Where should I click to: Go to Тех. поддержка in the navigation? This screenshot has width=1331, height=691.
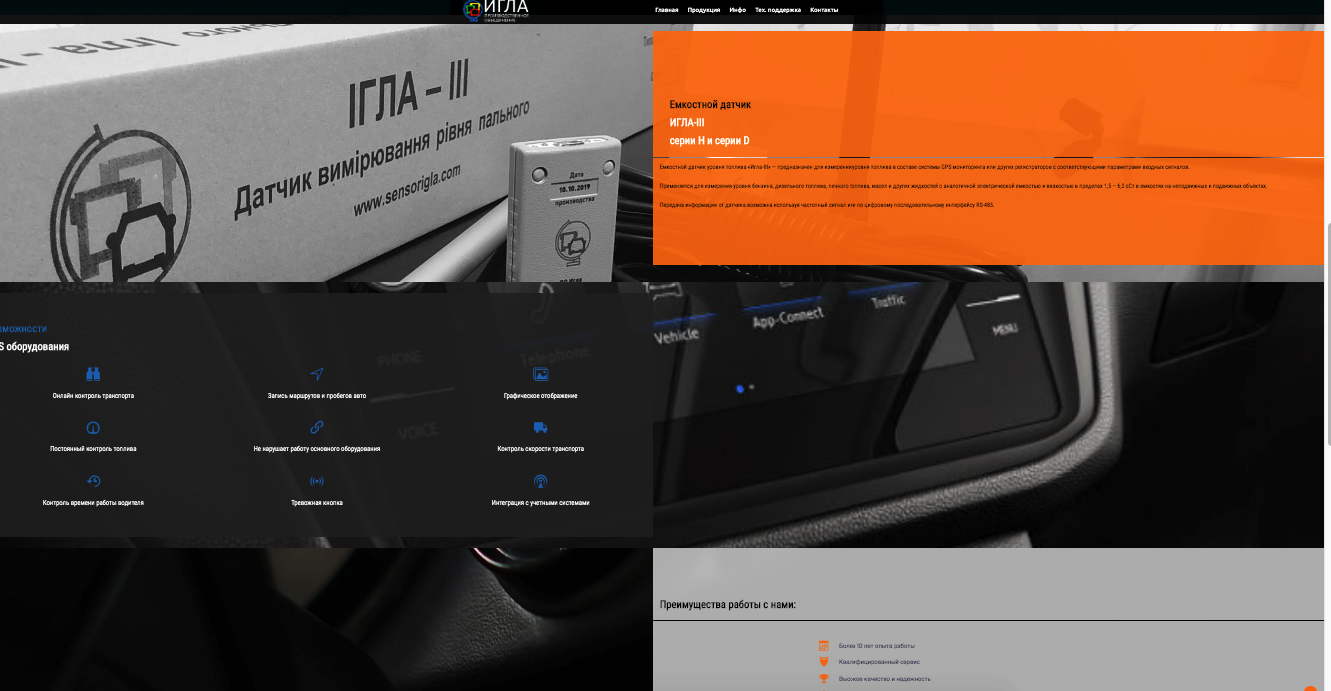tap(778, 10)
